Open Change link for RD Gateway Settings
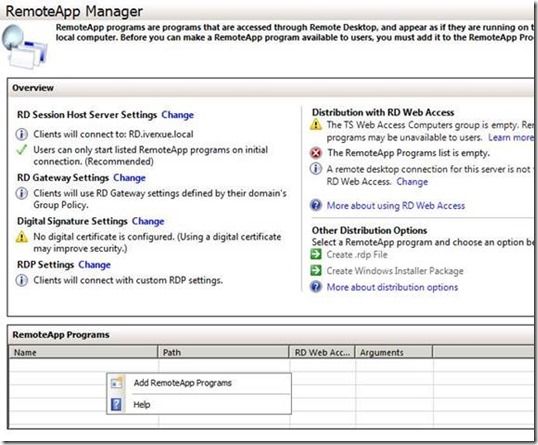This screenshot has height=445, width=538. tap(129, 178)
